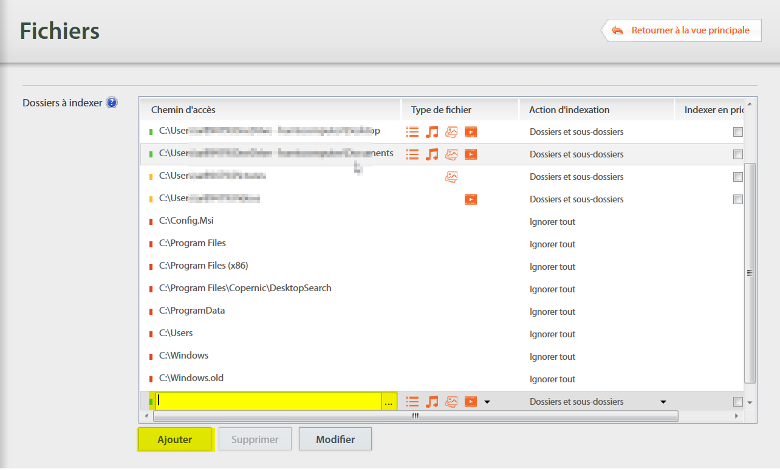This screenshot has width=780, height=470.
Task: Select the video icon in the new entry row
Action: pyautogui.click(x=471, y=402)
